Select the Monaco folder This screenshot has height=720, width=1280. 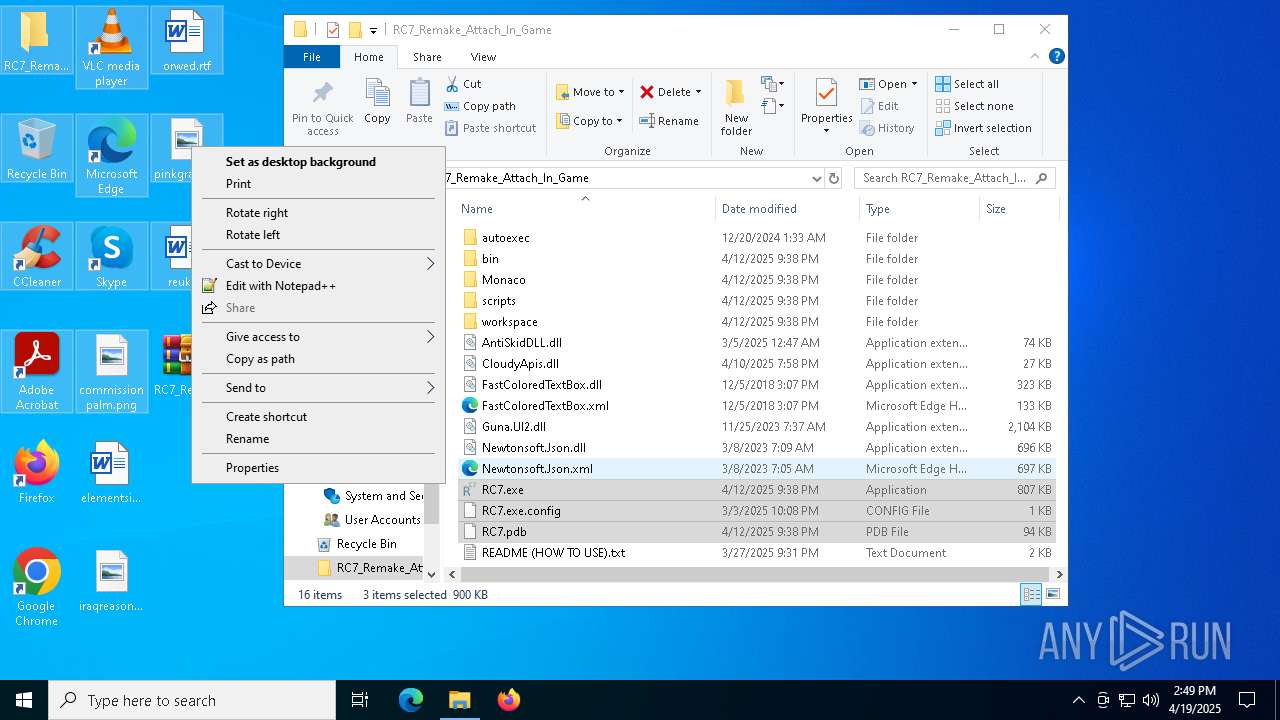click(757, 280)
